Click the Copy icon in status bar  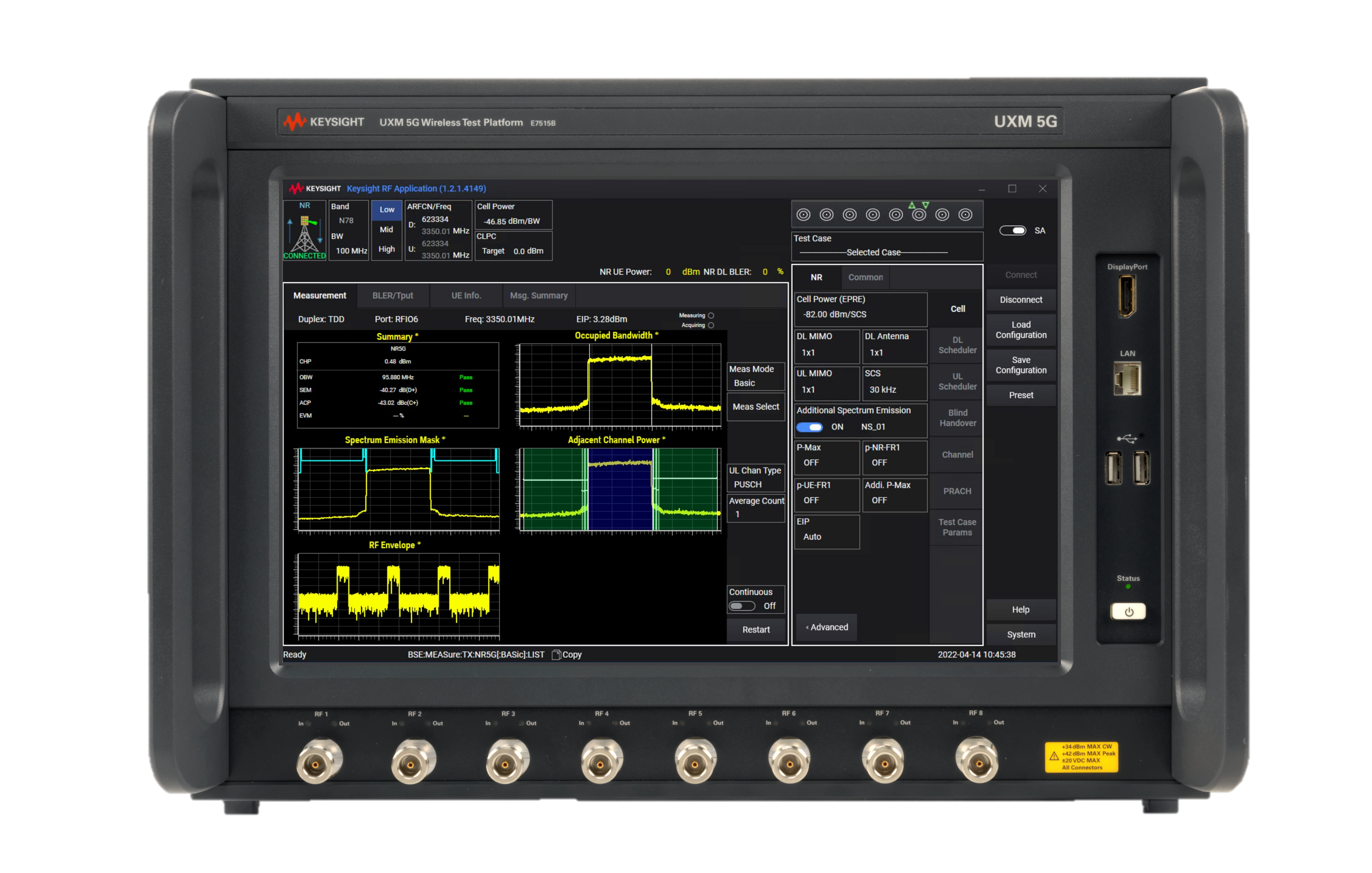point(557,654)
